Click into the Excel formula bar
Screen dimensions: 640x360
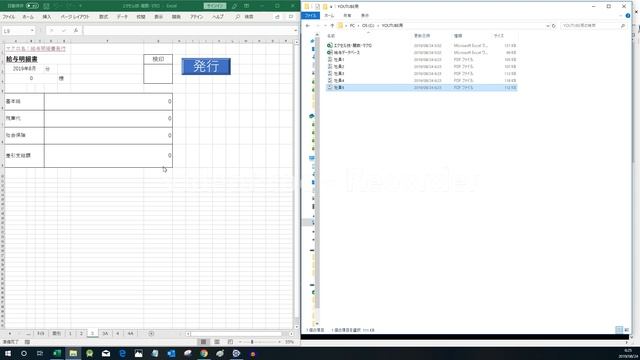click(x=188, y=31)
